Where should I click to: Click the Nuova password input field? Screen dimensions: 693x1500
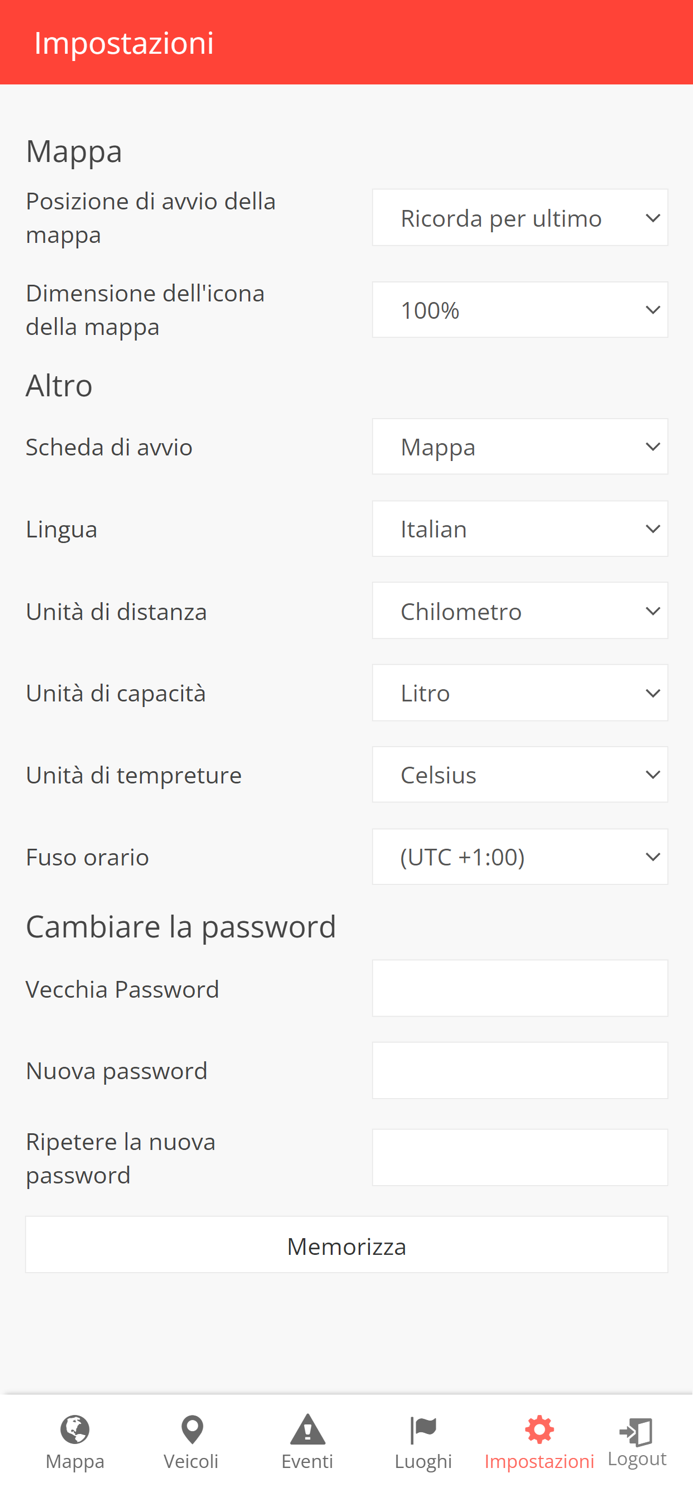pyautogui.click(x=520, y=1070)
